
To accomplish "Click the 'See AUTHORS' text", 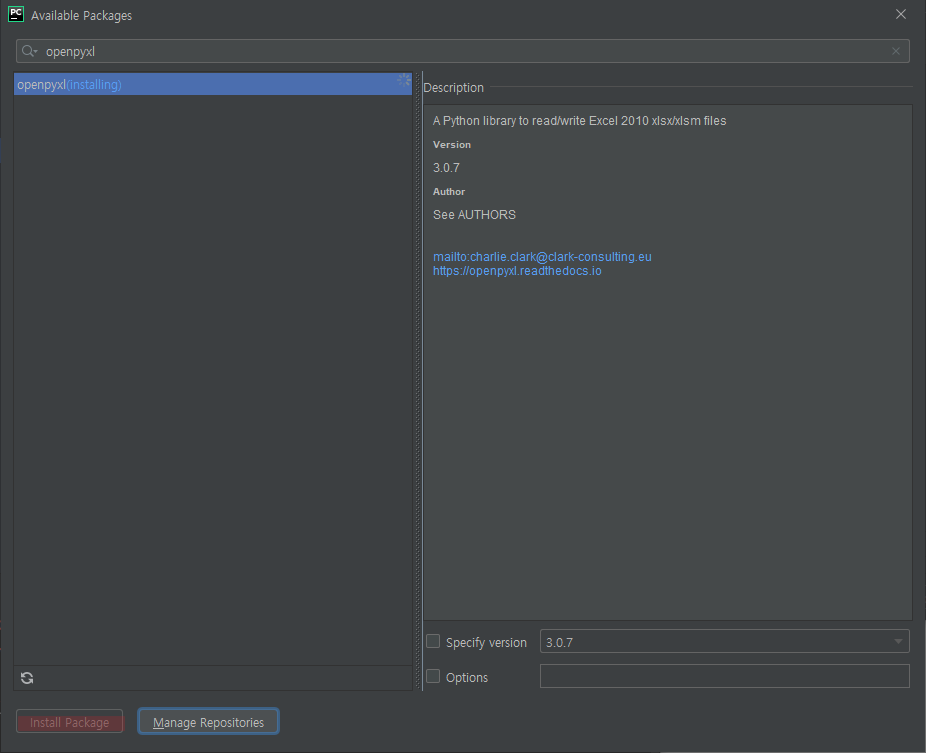I will point(474,215).
